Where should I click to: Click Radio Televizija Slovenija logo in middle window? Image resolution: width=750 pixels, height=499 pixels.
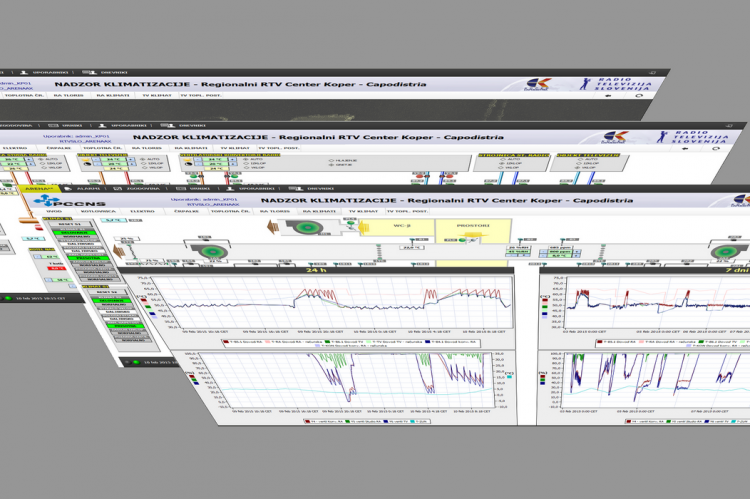pyautogui.click(x=693, y=137)
